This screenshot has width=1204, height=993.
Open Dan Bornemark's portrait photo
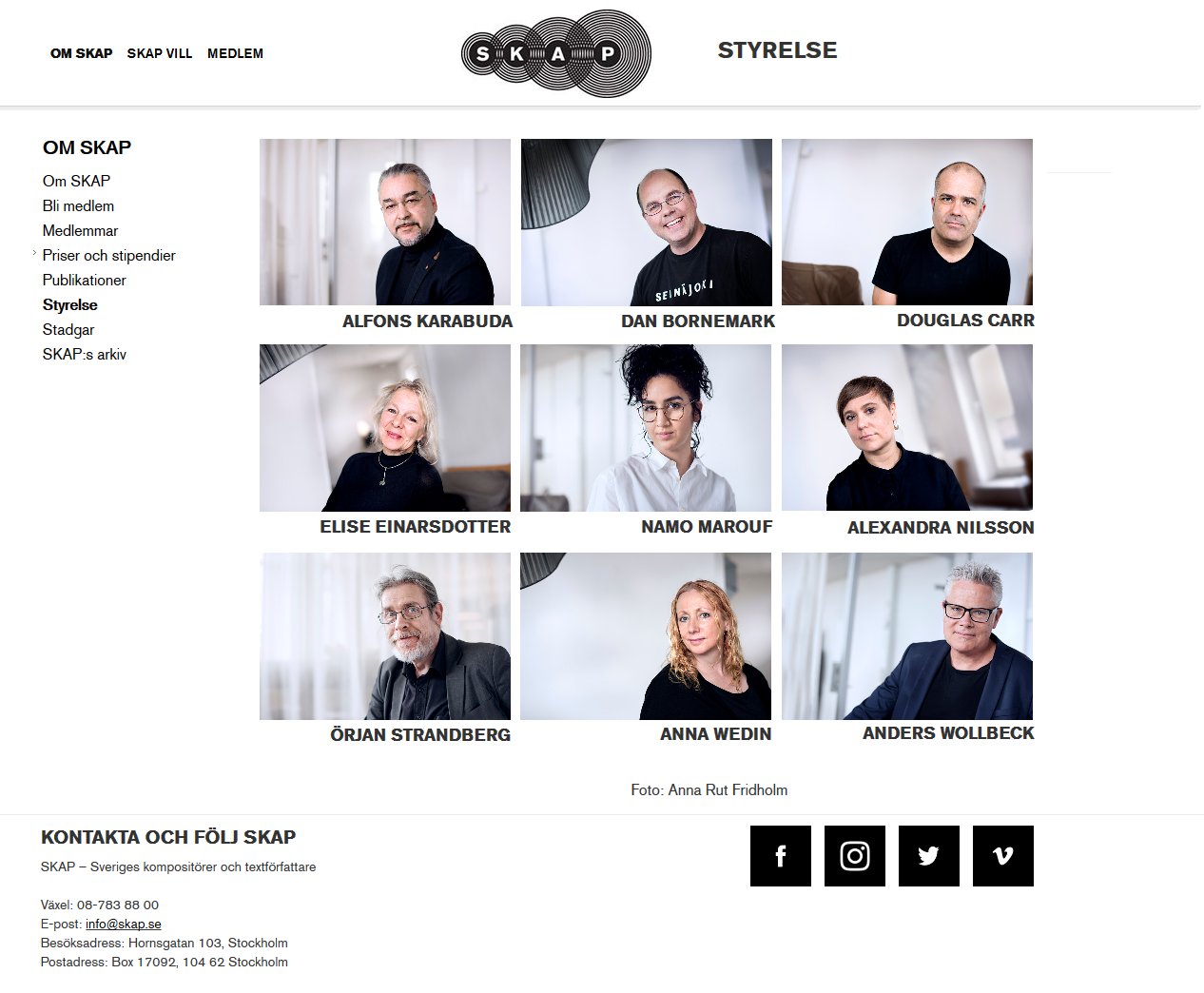click(647, 223)
